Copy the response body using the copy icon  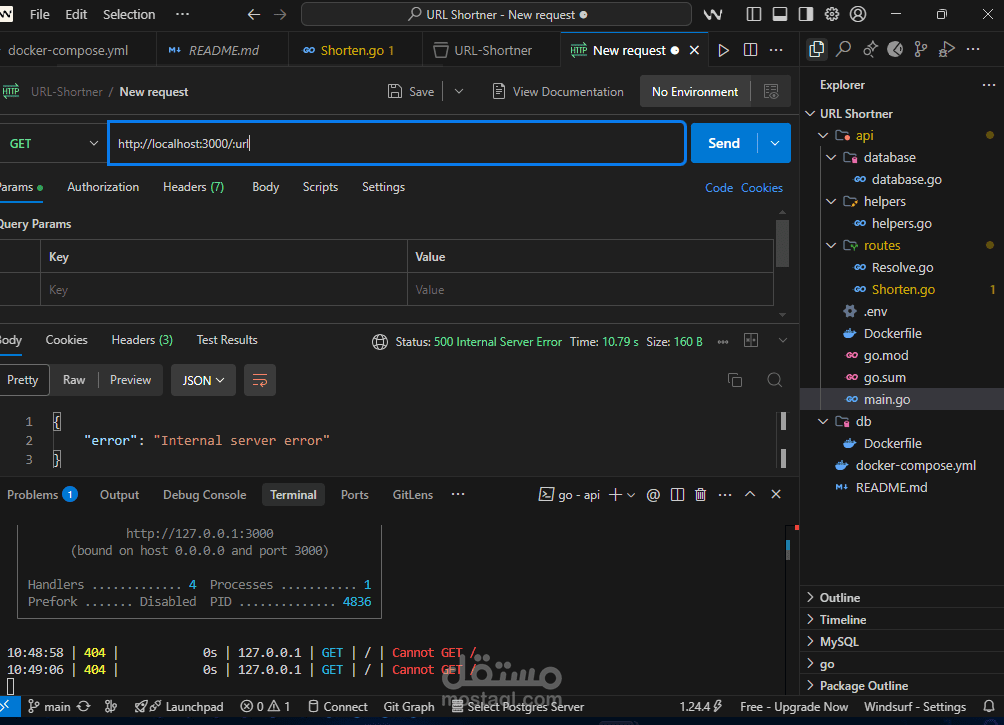click(x=735, y=380)
